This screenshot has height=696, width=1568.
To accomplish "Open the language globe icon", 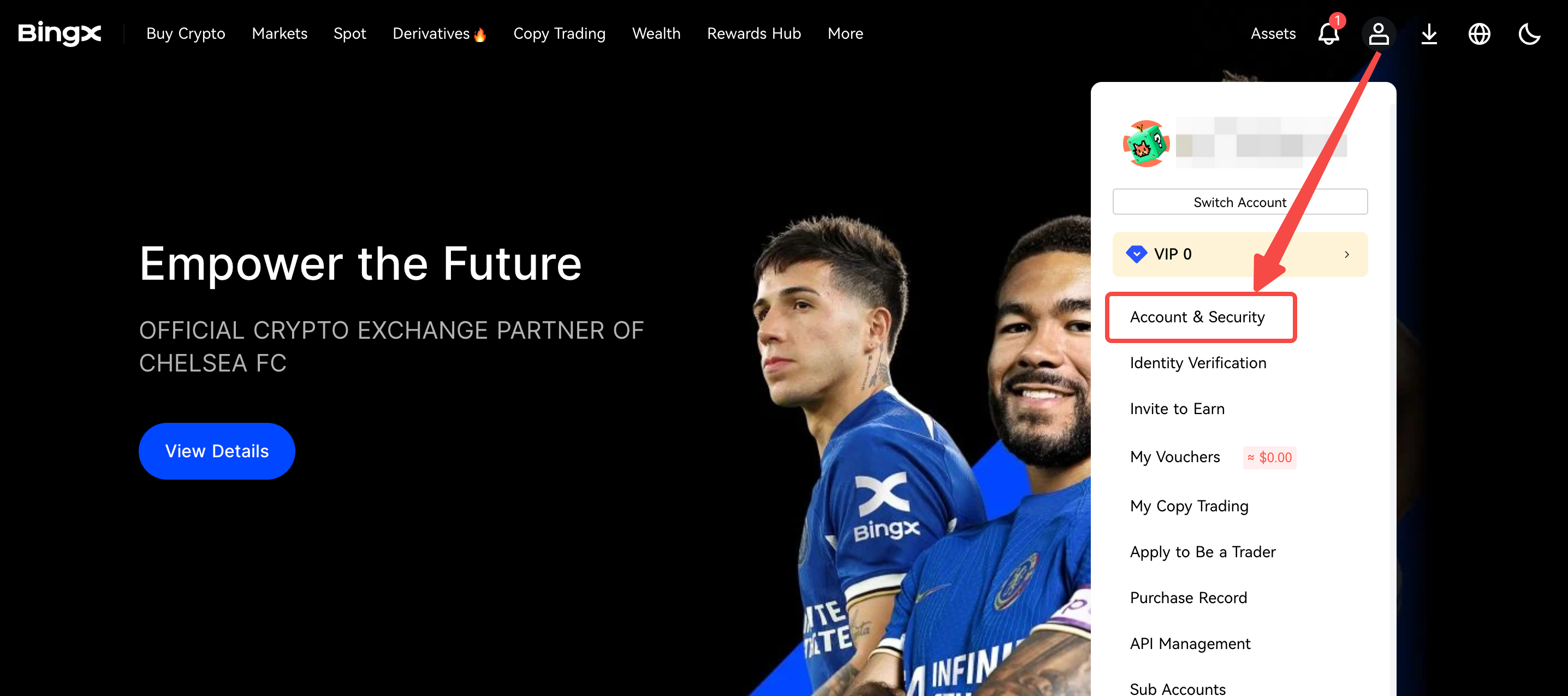I will pos(1479,33).
